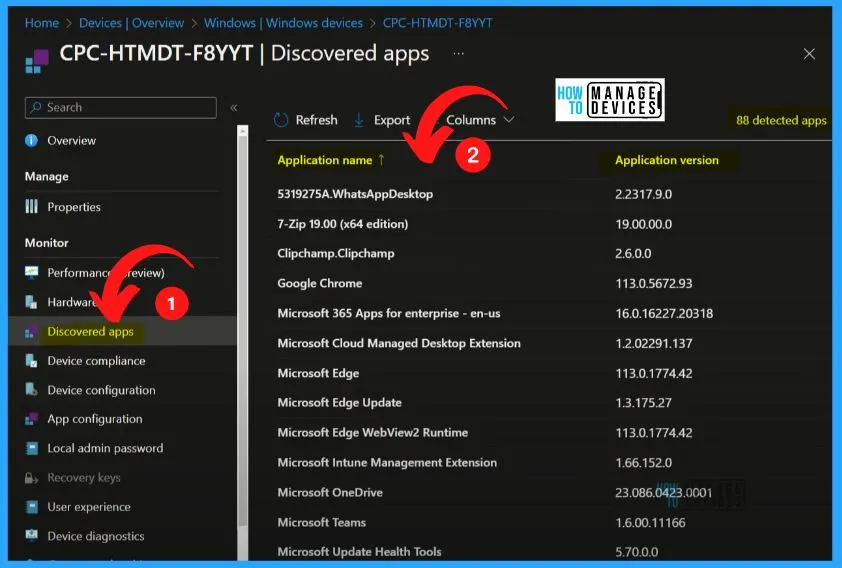Click the Device configuration icon
Screen dimensions: 842x568
point(32,390)
